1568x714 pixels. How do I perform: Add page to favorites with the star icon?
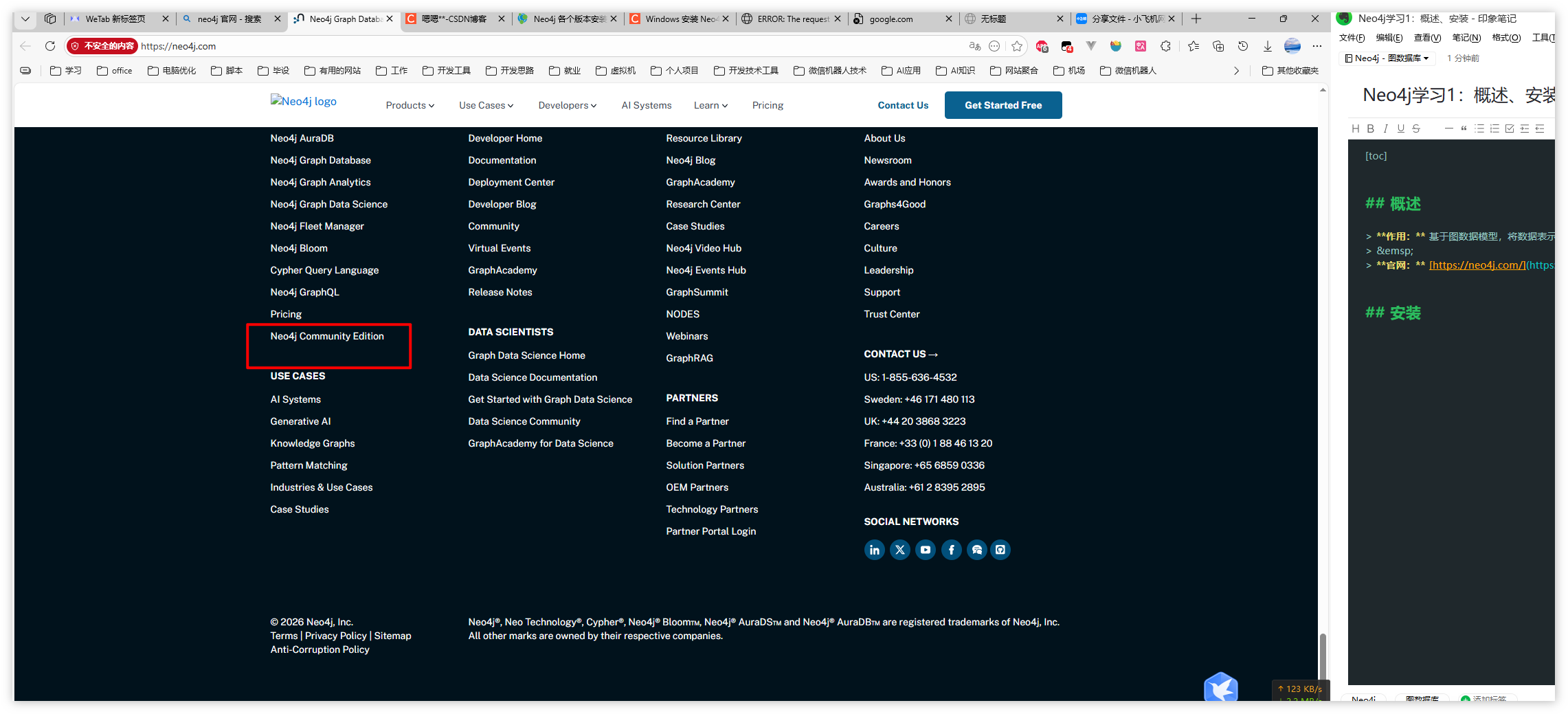tap(1017, 46)
